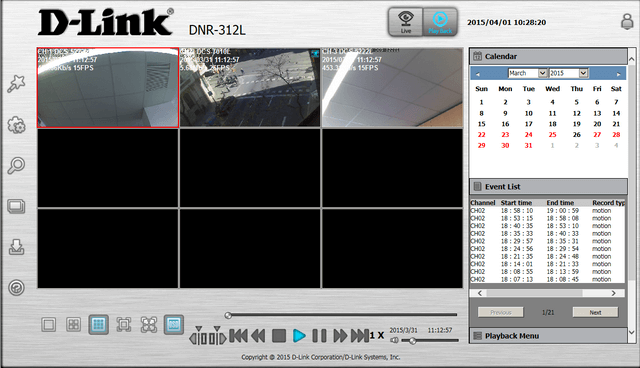Select March 22 in the calendar
Viewport: 640px width, 368px height.
click(x=482, y=135)
